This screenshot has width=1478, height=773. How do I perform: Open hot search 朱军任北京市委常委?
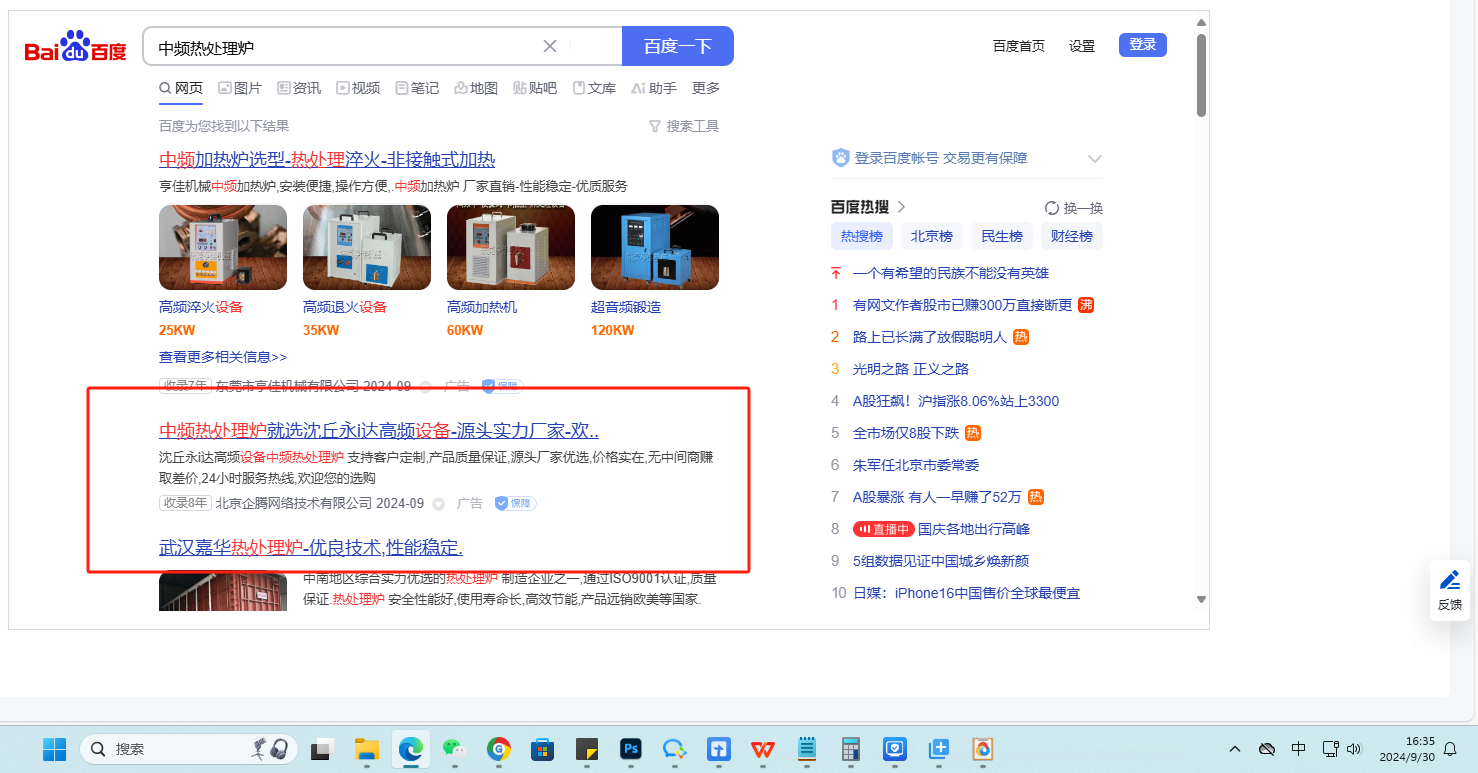pyautogui.click(x=916, y=465)
